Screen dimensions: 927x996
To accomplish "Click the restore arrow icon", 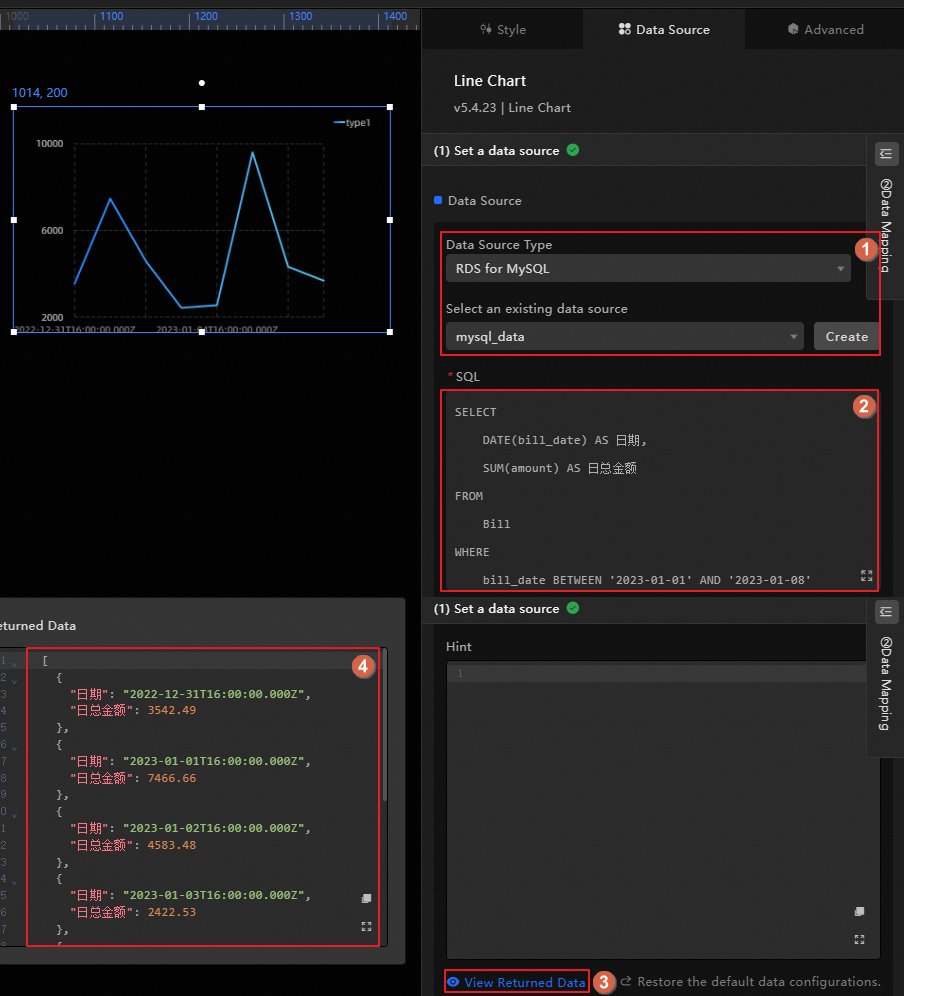I will click(x=626, y=981).
